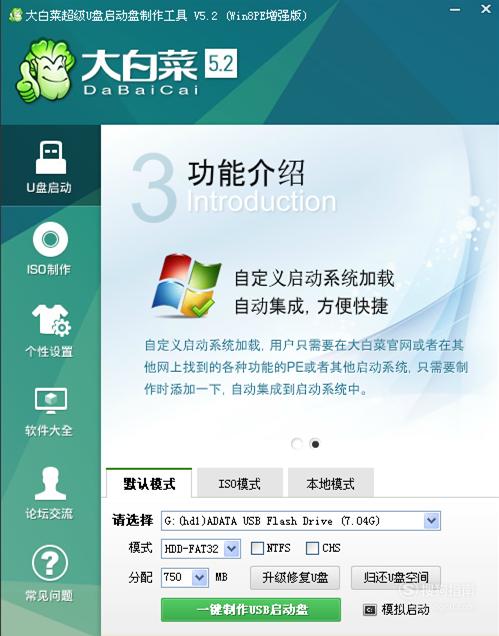Image resolution: width=499 pixels, height=636 pixels.
Task: Enable the NTFS checkbox
Action: coord(257,548)
